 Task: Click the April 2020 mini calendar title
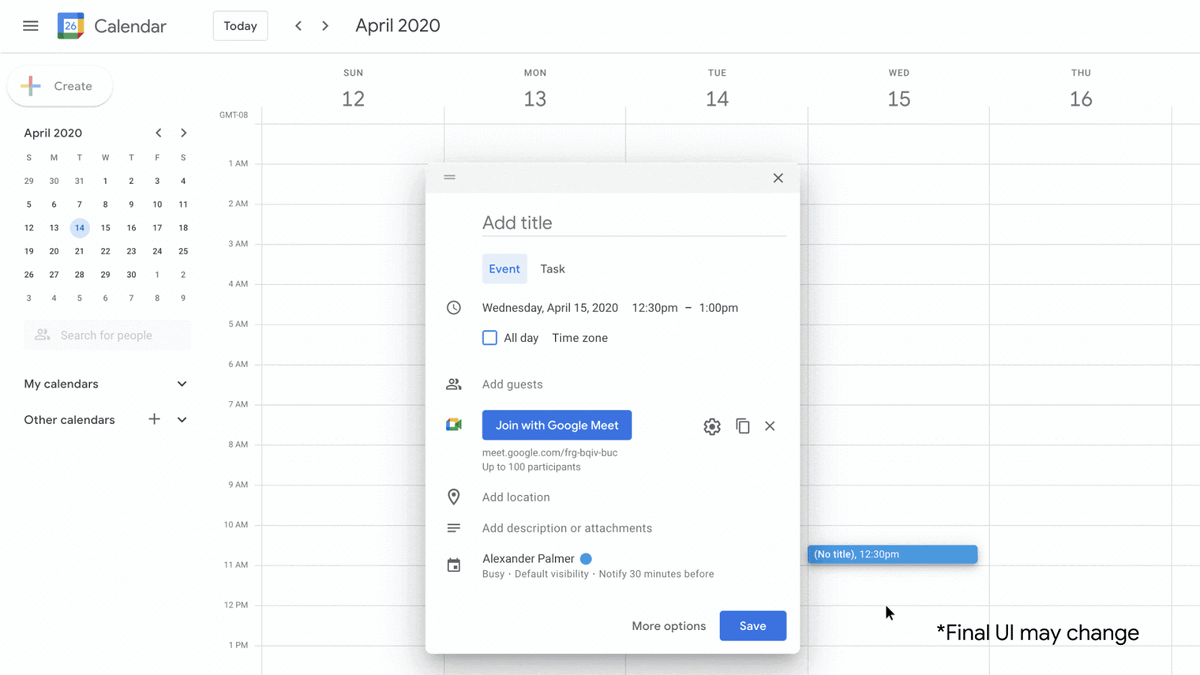[53, 133]
